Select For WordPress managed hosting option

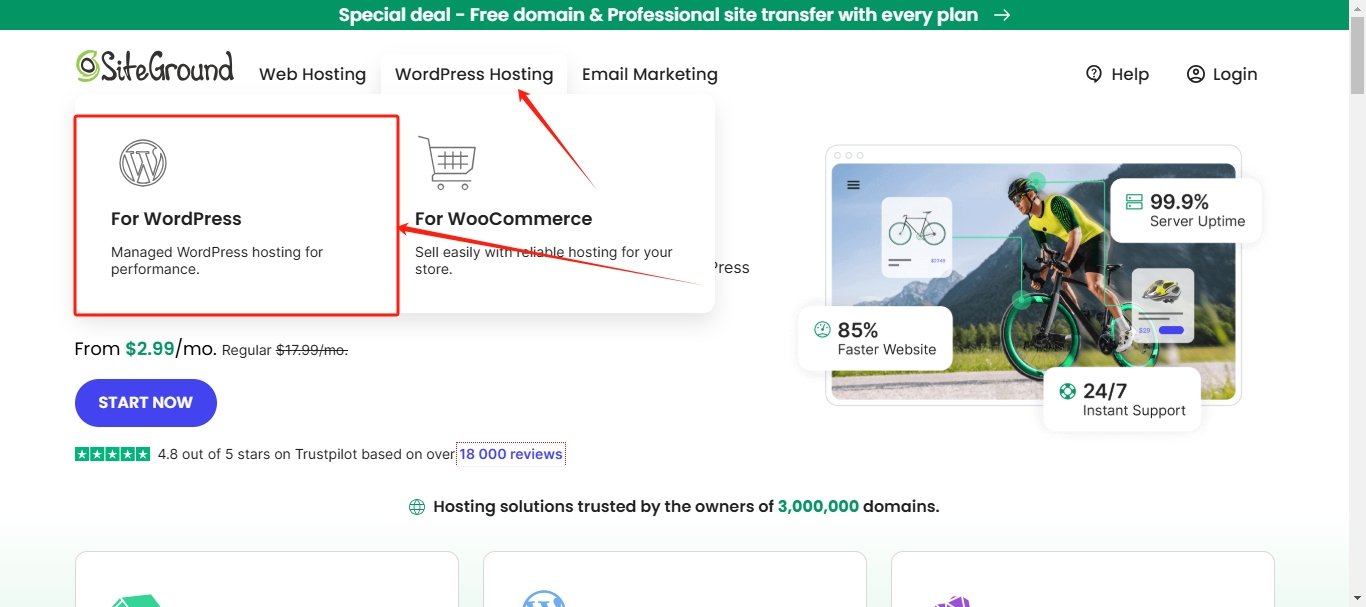[x=237, y=215]
